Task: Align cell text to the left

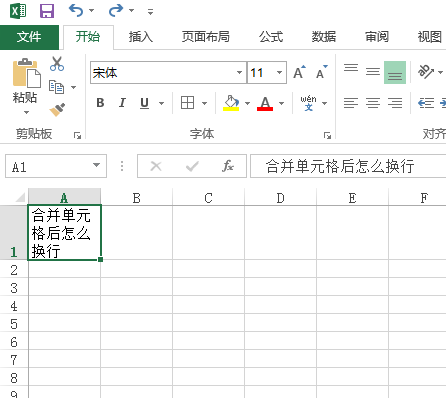Action: pos(351,103)
